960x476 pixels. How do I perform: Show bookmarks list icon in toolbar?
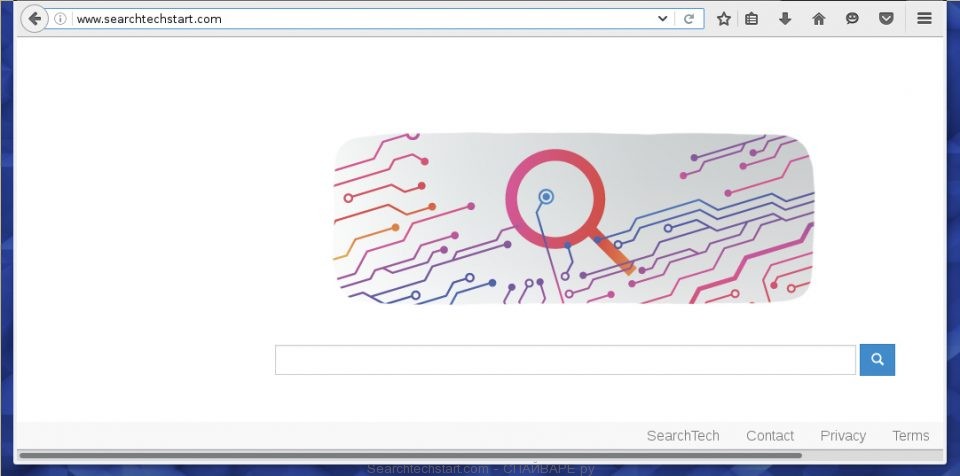pos(752,19)
